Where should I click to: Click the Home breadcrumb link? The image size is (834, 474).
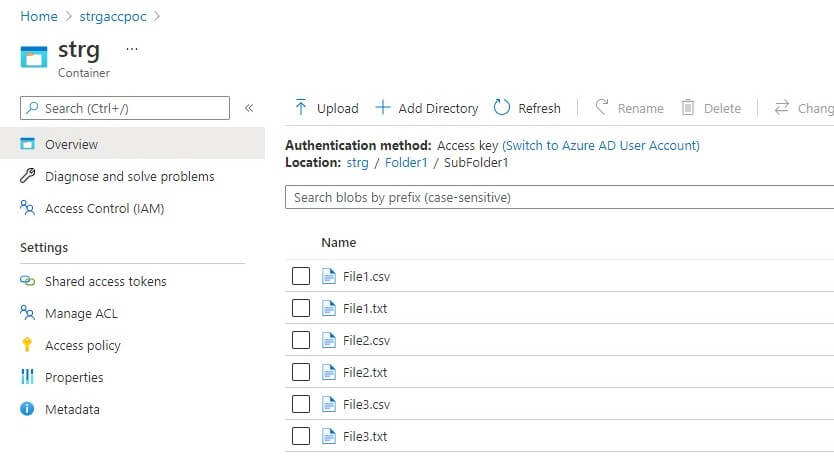(x=38, y=16)
